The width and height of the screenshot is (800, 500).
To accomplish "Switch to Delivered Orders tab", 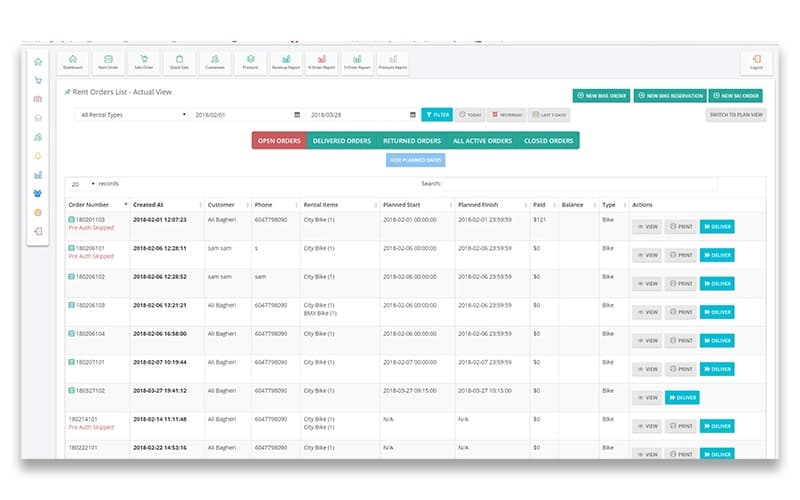I will [x=342, y=141].
